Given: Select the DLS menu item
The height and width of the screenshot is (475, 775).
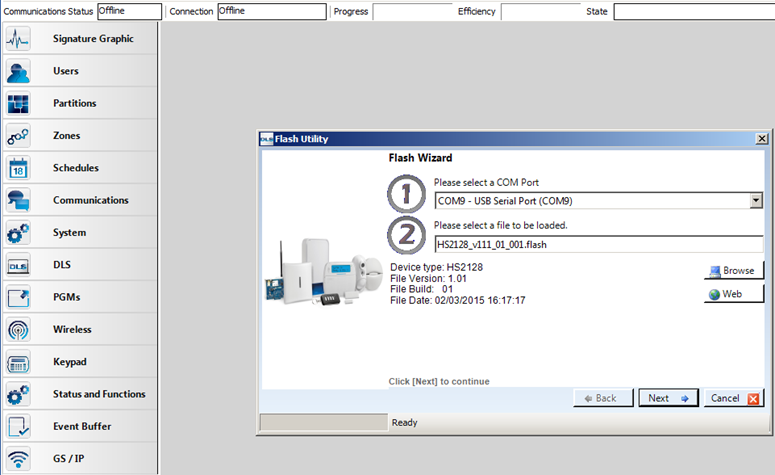Looking at the screenshot, I should click(61, 265).
